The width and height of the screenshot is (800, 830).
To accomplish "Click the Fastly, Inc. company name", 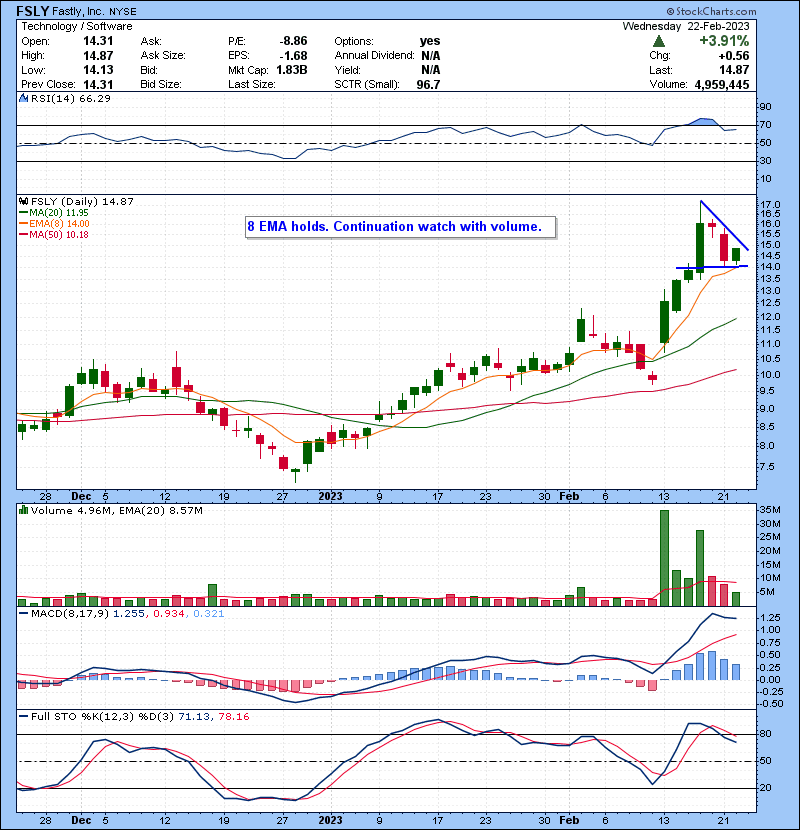I will (x=78, y=12).
